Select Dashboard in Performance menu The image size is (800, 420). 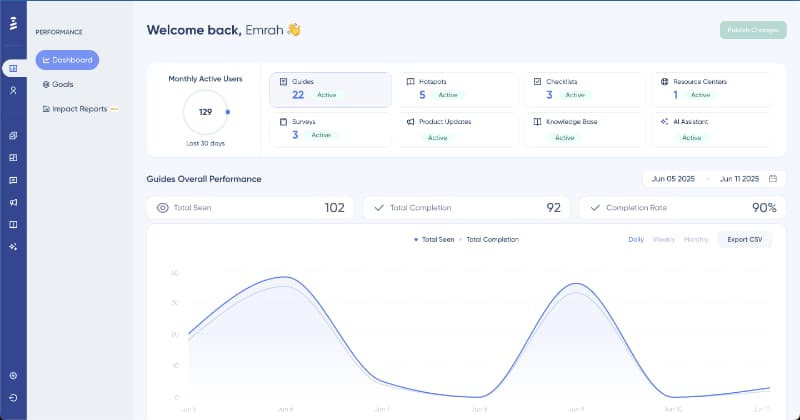[x=67, y=60]
